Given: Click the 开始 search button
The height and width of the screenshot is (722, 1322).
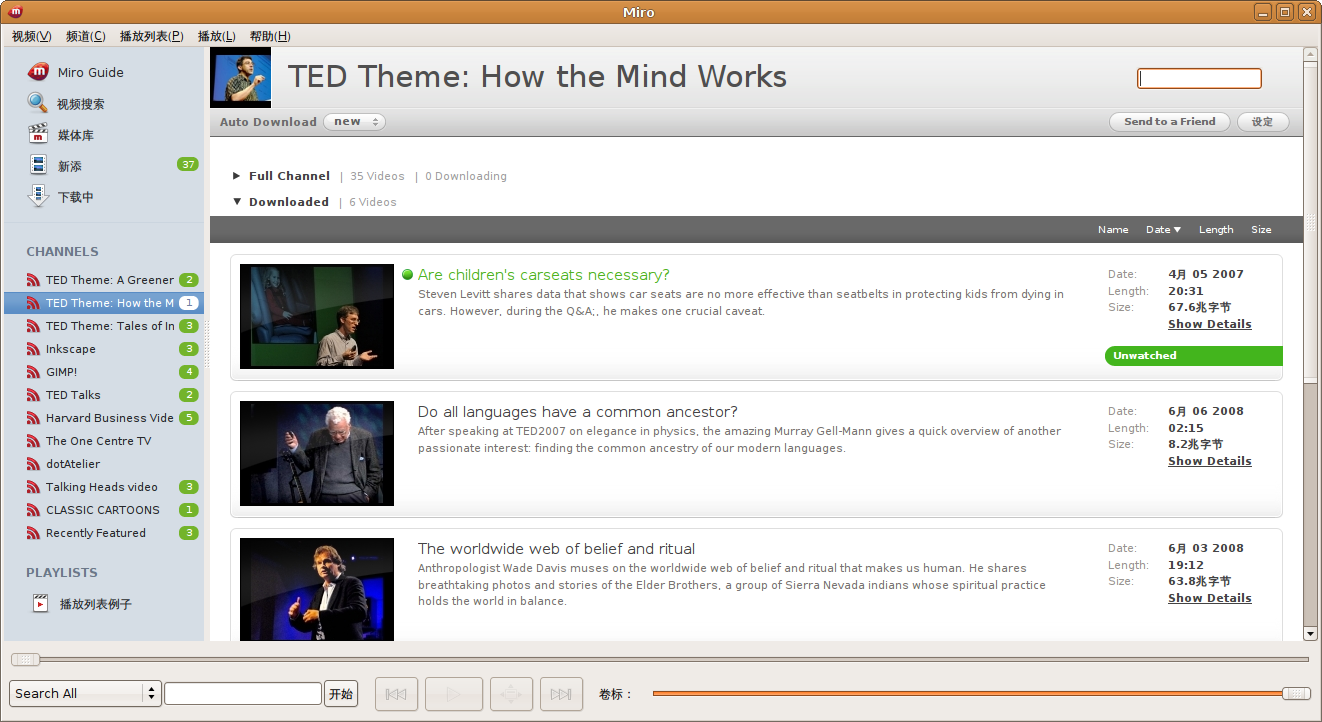Looking at the screenshot, I should click(x=341, y=694).
